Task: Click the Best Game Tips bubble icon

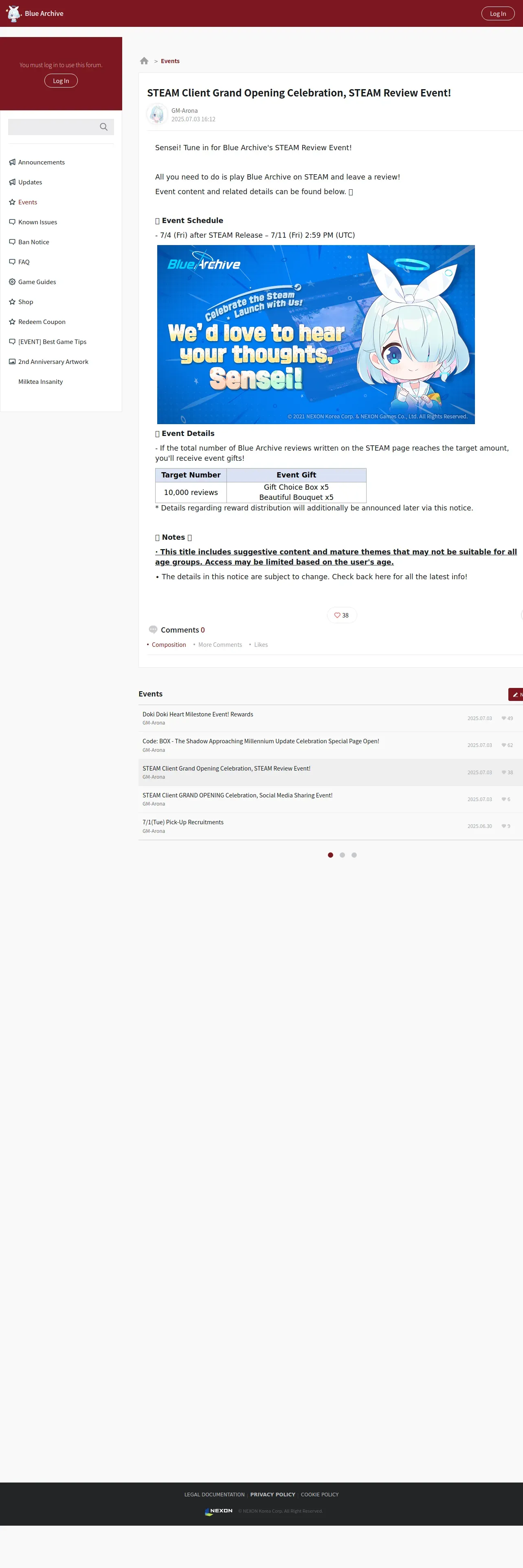Action: tap(12, 342)
